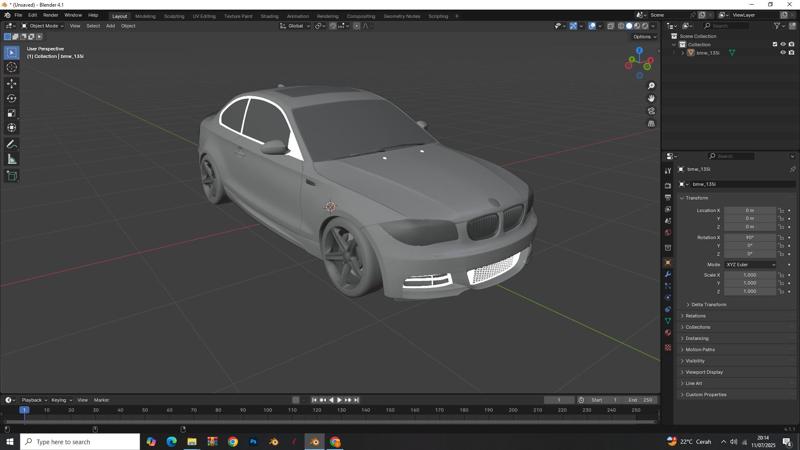
Task: Open the Tool properties tab
Action: [x=668, y=171]
